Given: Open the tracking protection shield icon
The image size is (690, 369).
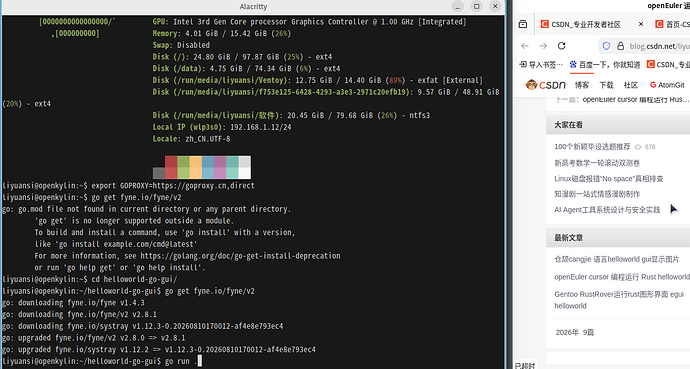Looking at the screenshot, I should point(606,46).
